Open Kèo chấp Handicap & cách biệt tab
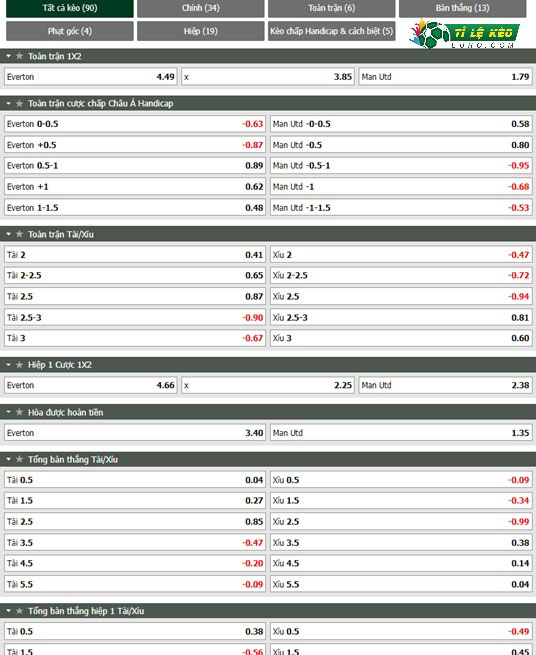Image resolution: width=536 pixels, height=655 pixels. (332, 31)
